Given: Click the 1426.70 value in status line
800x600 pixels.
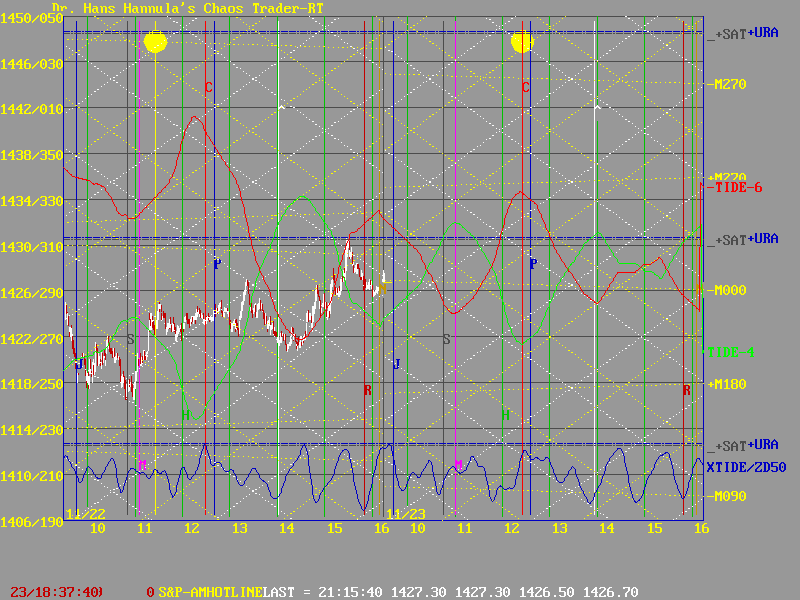Looking at the screenshot, I should pos(610,592).
